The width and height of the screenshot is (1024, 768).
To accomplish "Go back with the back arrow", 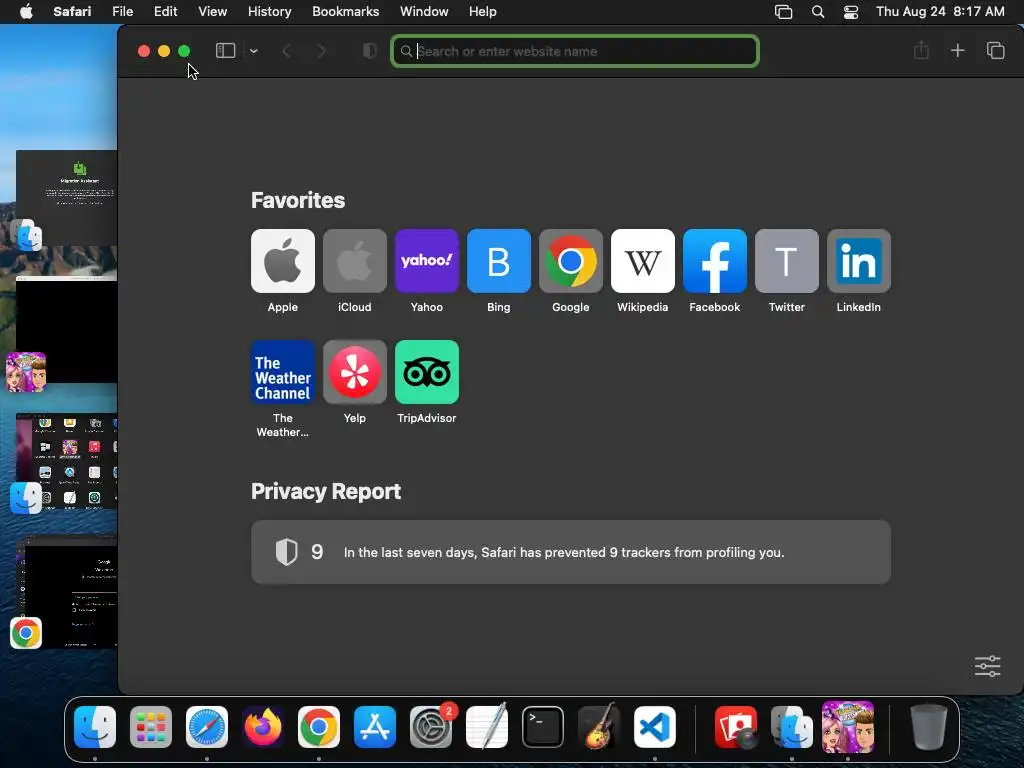I will pyautogui.click(x=286, y=51).
